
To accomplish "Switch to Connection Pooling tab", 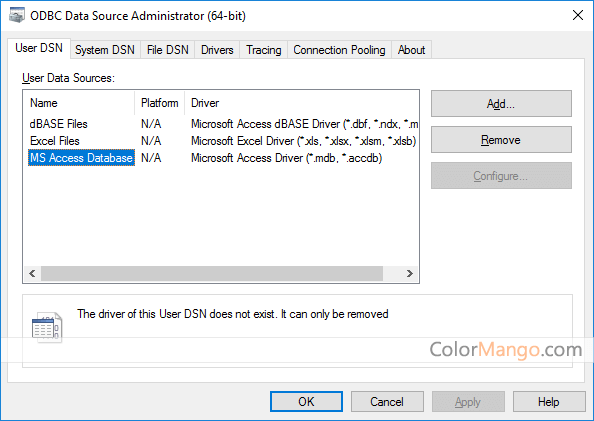I will [x=339, y=50].
